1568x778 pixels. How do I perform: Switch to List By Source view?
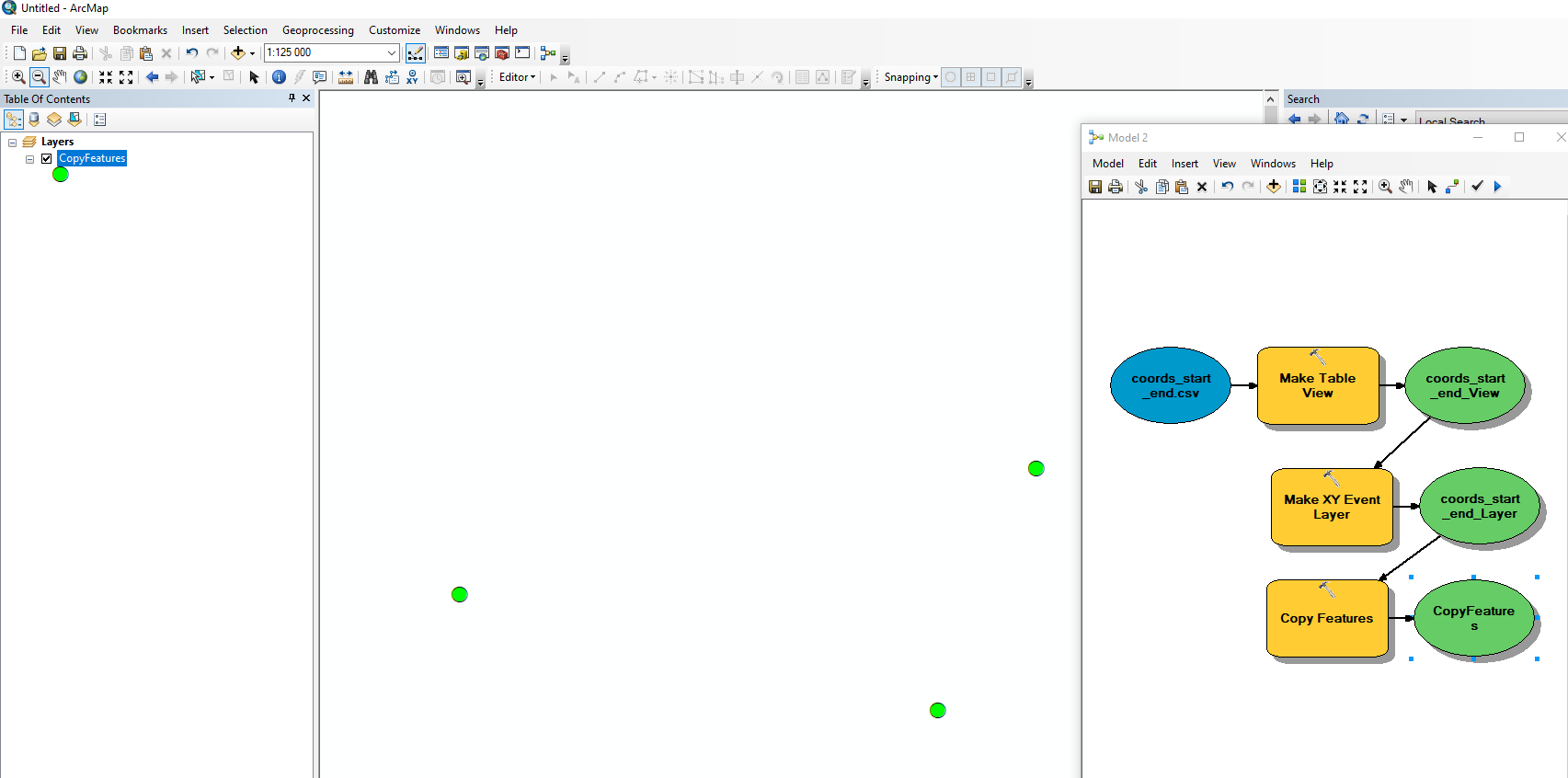coord(34,120)
